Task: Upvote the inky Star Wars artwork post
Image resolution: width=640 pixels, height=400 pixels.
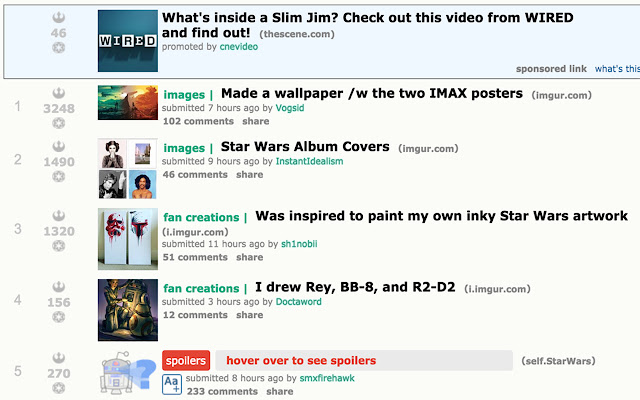Action: 59,216
